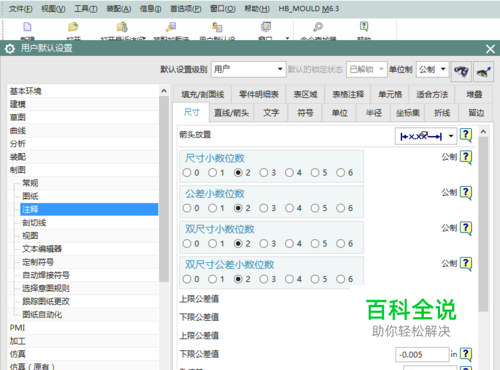Open the 文件 menu
This screenshot has height=370, width=500.
click(20, 9)
